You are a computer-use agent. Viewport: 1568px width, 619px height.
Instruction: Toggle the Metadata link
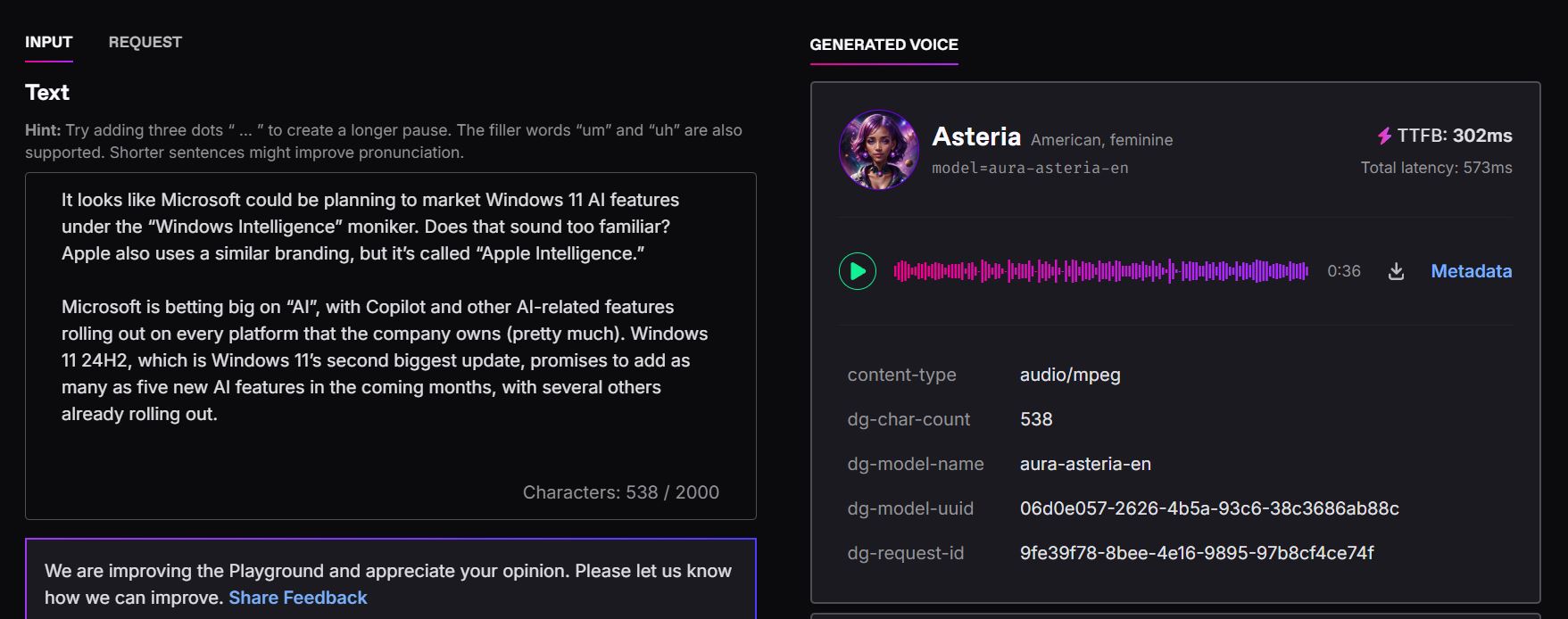click(x=1471, y=271)
